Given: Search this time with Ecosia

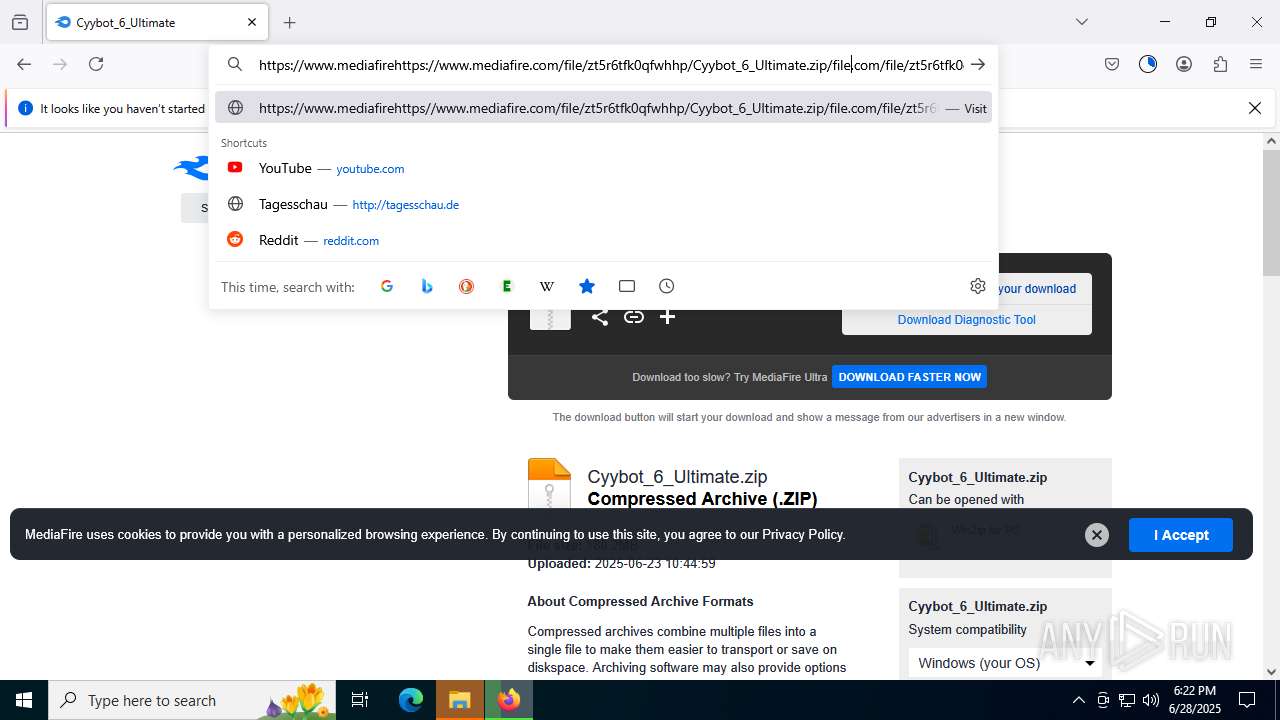Looking at the screenshot, I should (507, 286).
